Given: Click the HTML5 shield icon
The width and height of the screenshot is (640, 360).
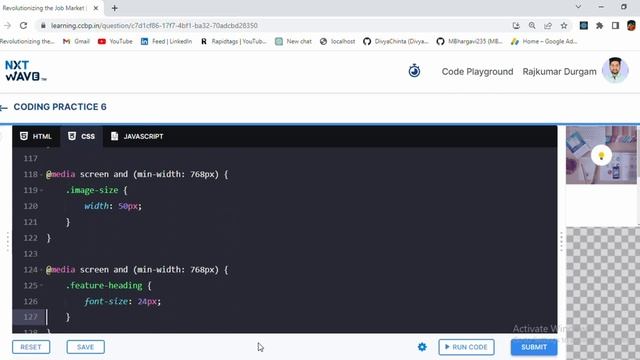Looking at the screenshot, I should [x=24, y=136].
